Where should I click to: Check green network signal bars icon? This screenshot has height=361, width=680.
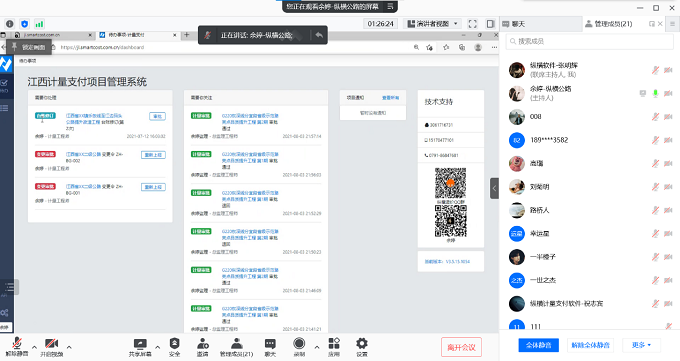point(39,24)
